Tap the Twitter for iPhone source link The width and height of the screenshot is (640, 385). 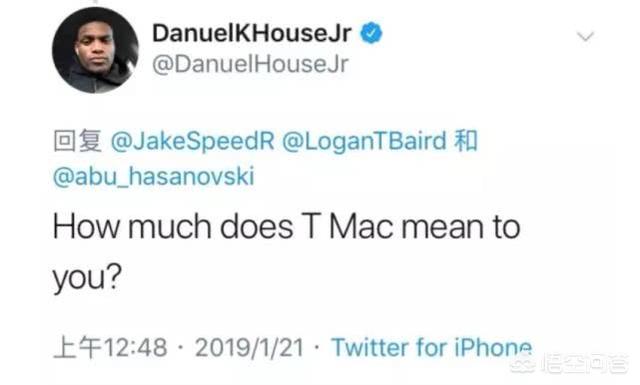[431, 348]
